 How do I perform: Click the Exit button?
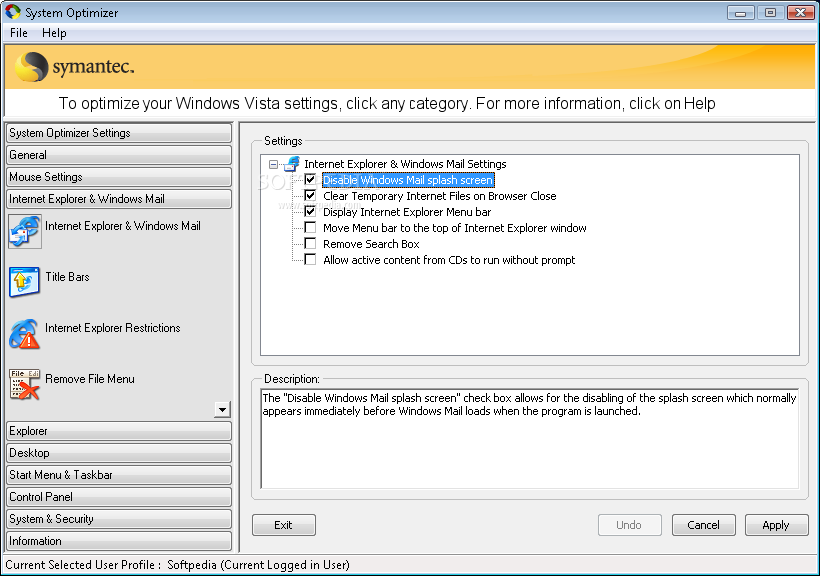pyautogui.click(x=283, y=525)
